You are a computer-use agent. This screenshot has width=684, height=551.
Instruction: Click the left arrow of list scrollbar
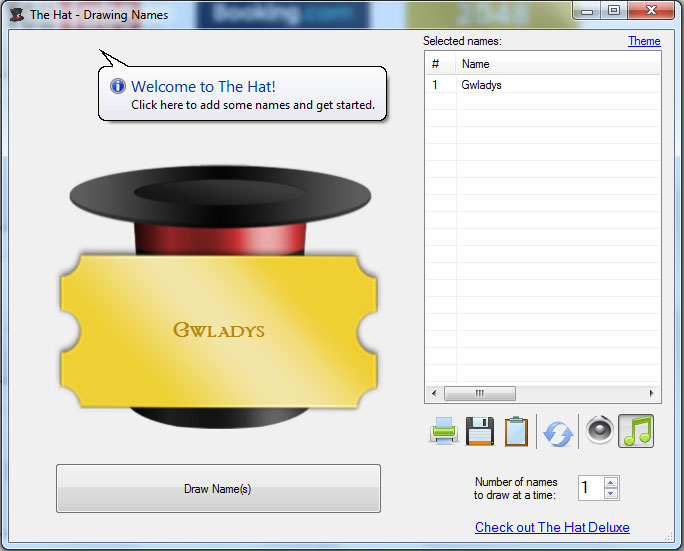(434, 393)
